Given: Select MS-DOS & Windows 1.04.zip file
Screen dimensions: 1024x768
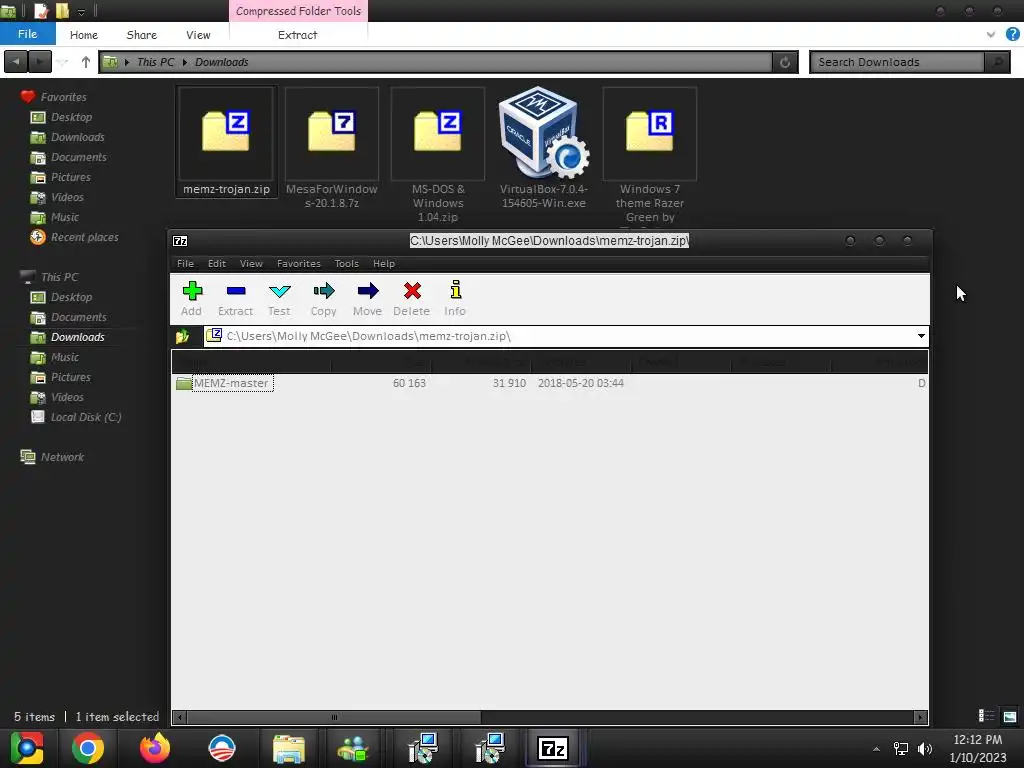Looking at the screenshot, I should pos(438,155).
